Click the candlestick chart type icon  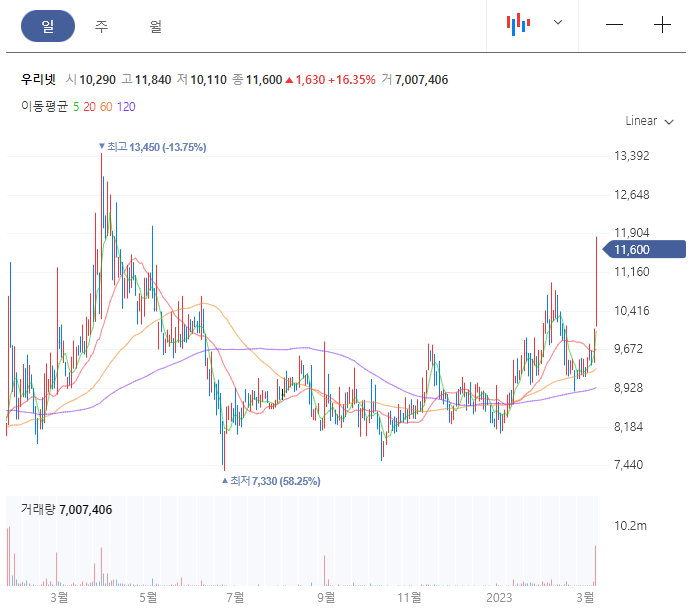tap(518, 24)
